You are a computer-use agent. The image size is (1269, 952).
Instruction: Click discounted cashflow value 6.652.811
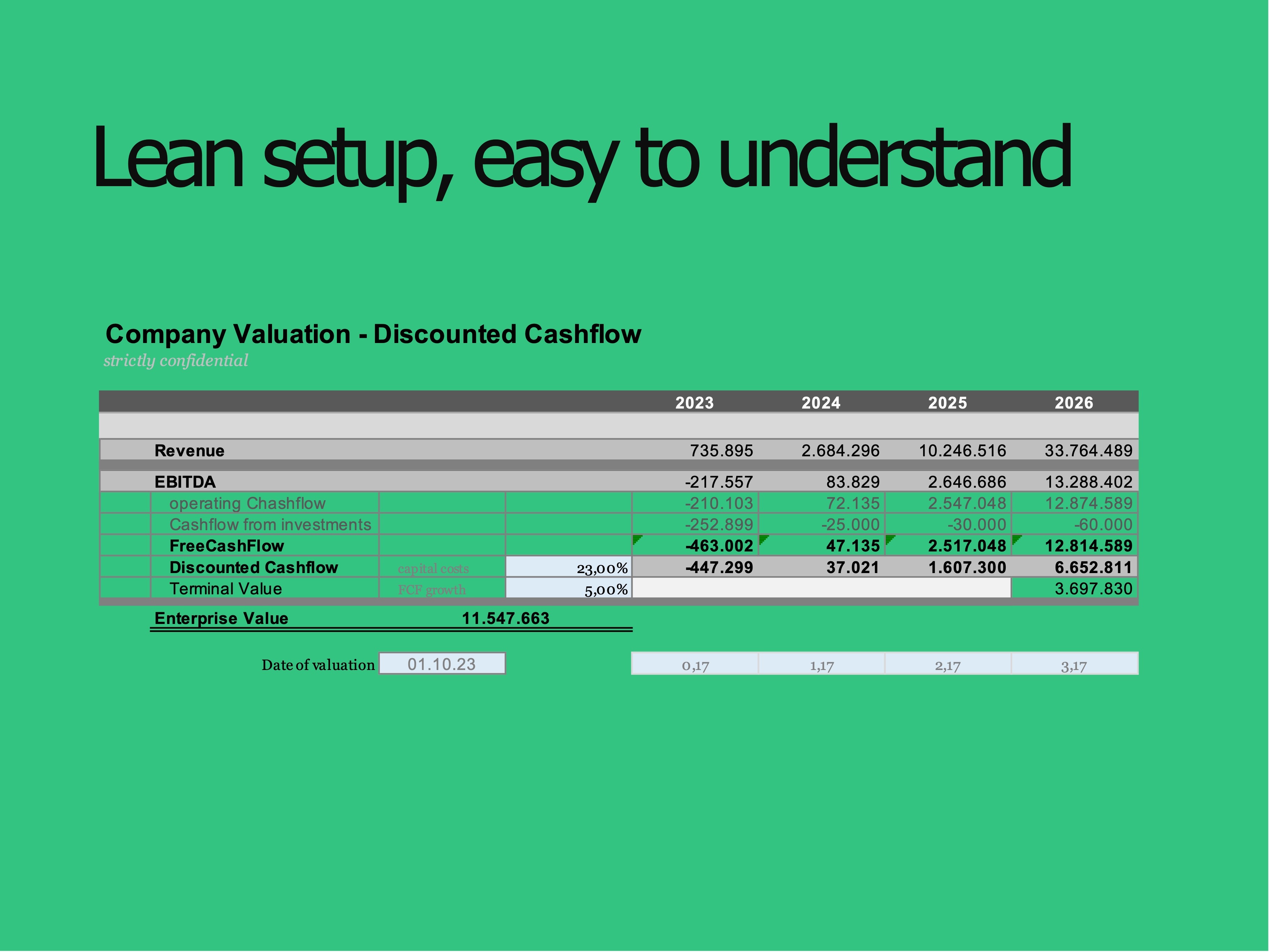(x=1094, y=568)
